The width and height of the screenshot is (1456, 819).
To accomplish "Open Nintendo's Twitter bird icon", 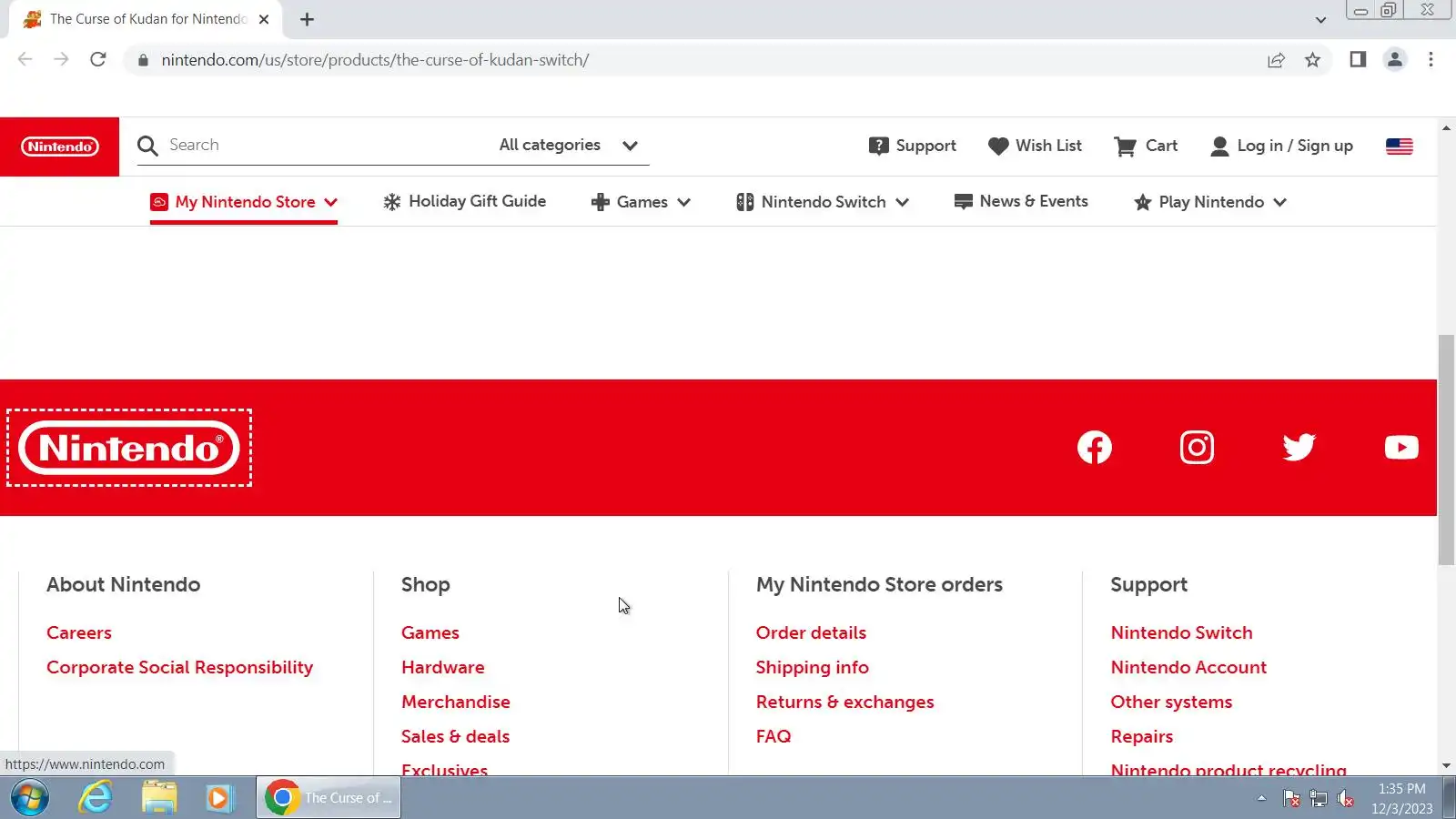I will click(1299, 447).
